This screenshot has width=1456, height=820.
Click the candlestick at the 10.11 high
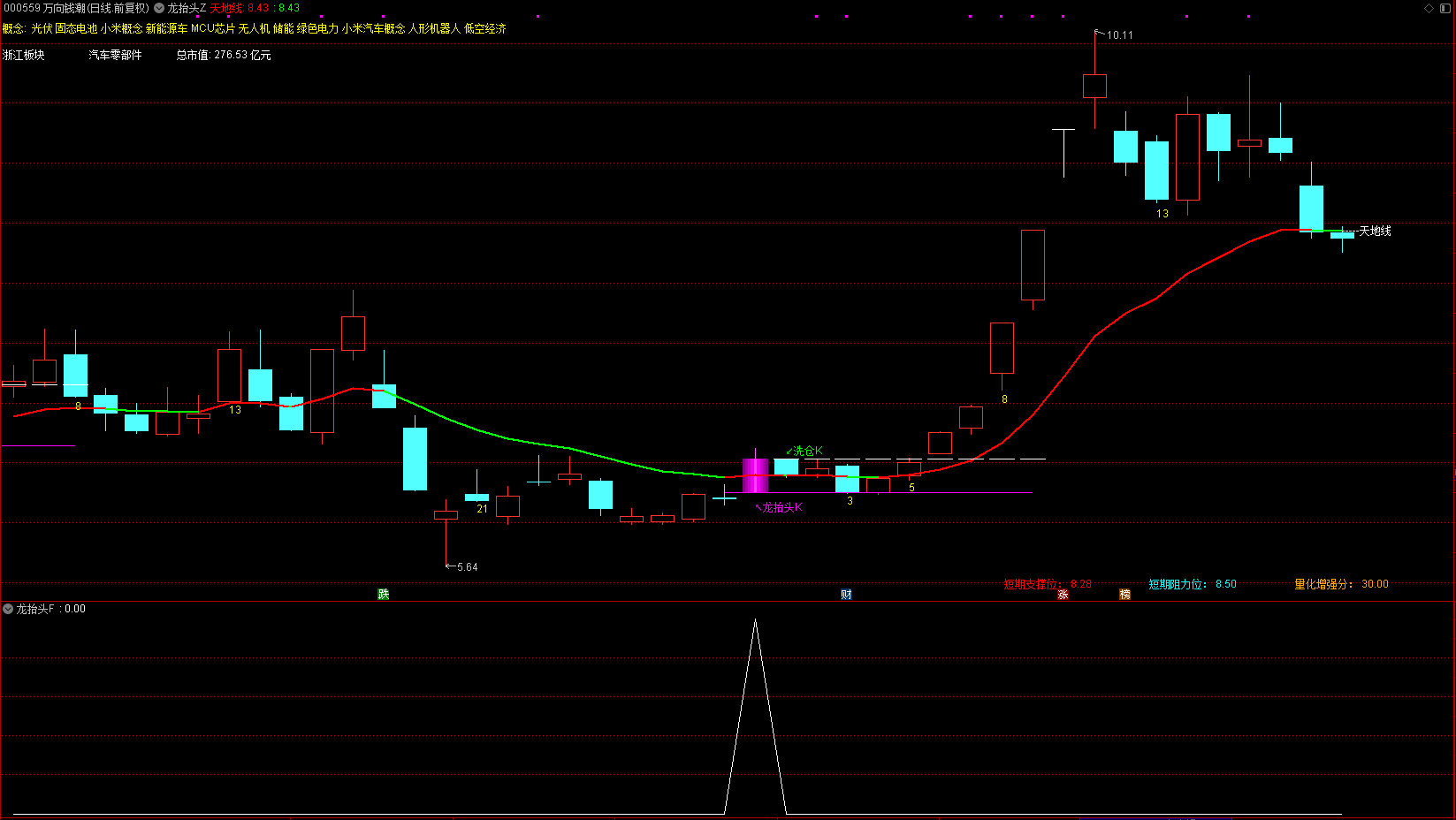tap(1094, 86)
